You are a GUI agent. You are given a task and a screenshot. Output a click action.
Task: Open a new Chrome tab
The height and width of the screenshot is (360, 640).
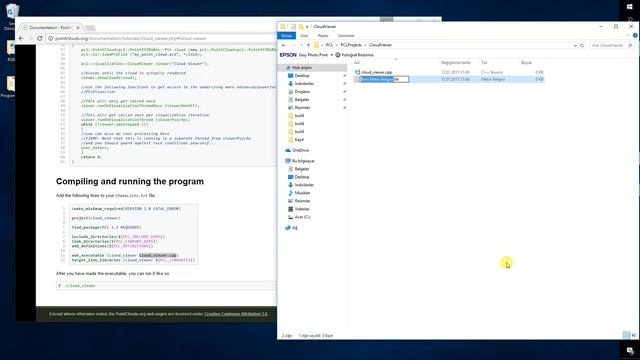pos(90,28)
